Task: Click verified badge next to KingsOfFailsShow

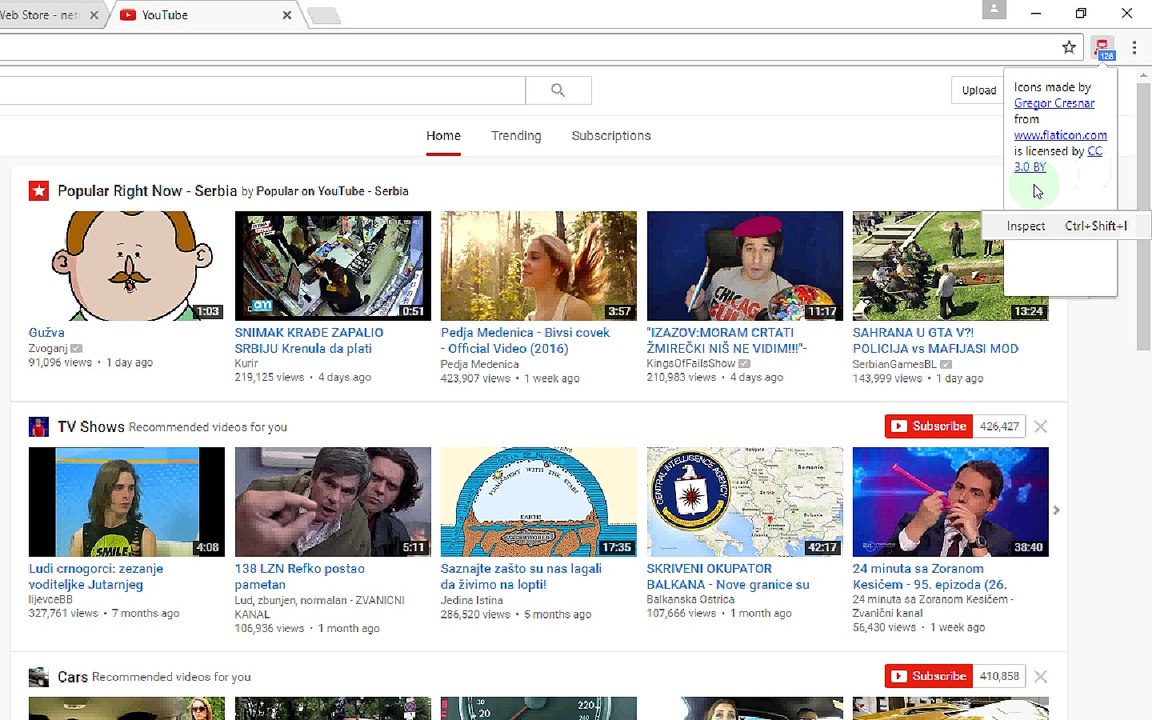Action: [x=744, y=364]
